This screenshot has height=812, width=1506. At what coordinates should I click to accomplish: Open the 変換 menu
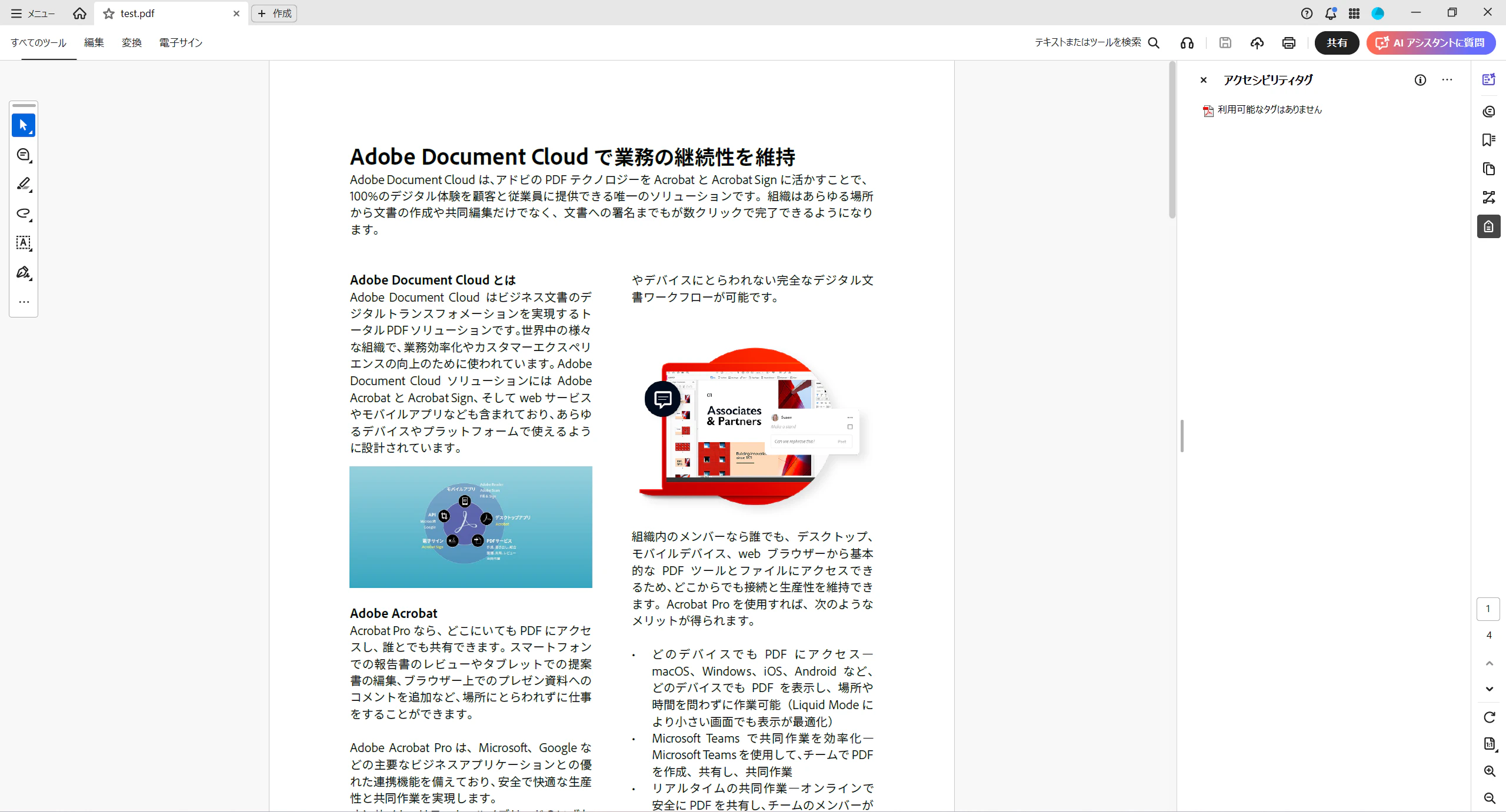pos(132,42)
